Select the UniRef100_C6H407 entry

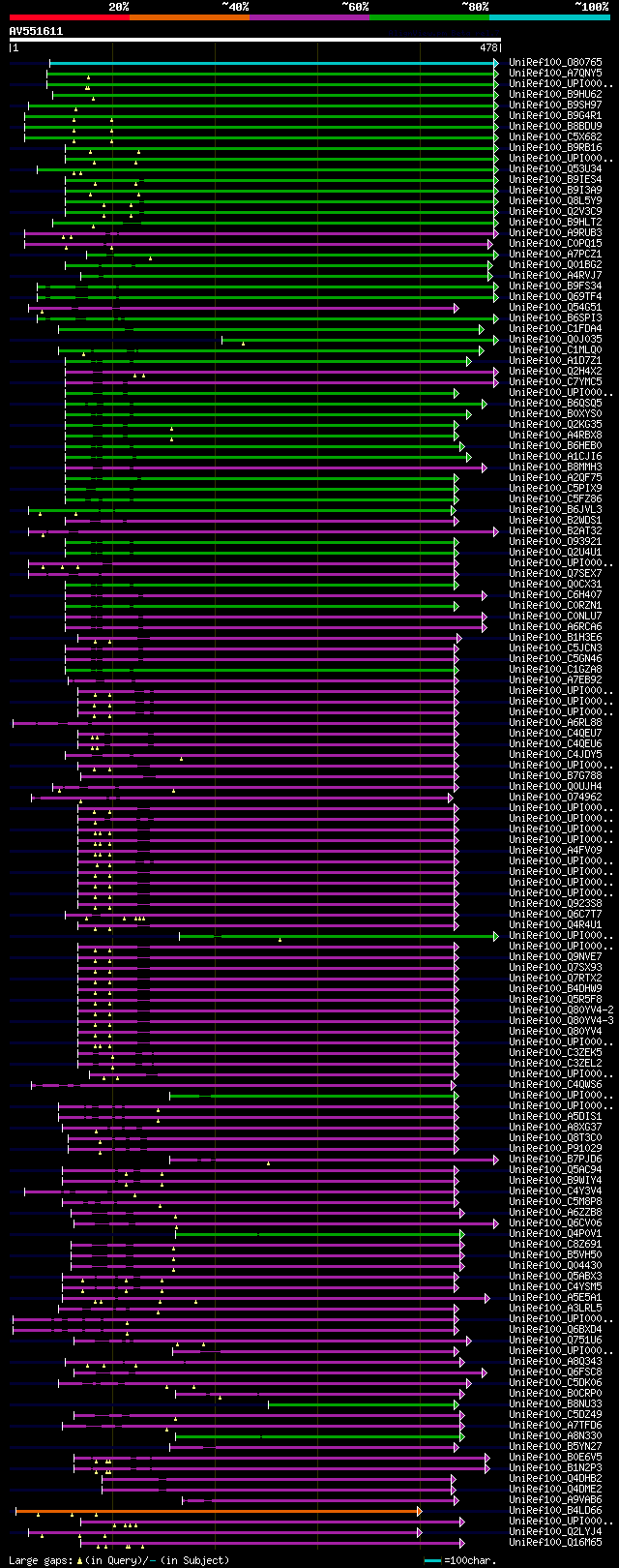pos(555,594)
